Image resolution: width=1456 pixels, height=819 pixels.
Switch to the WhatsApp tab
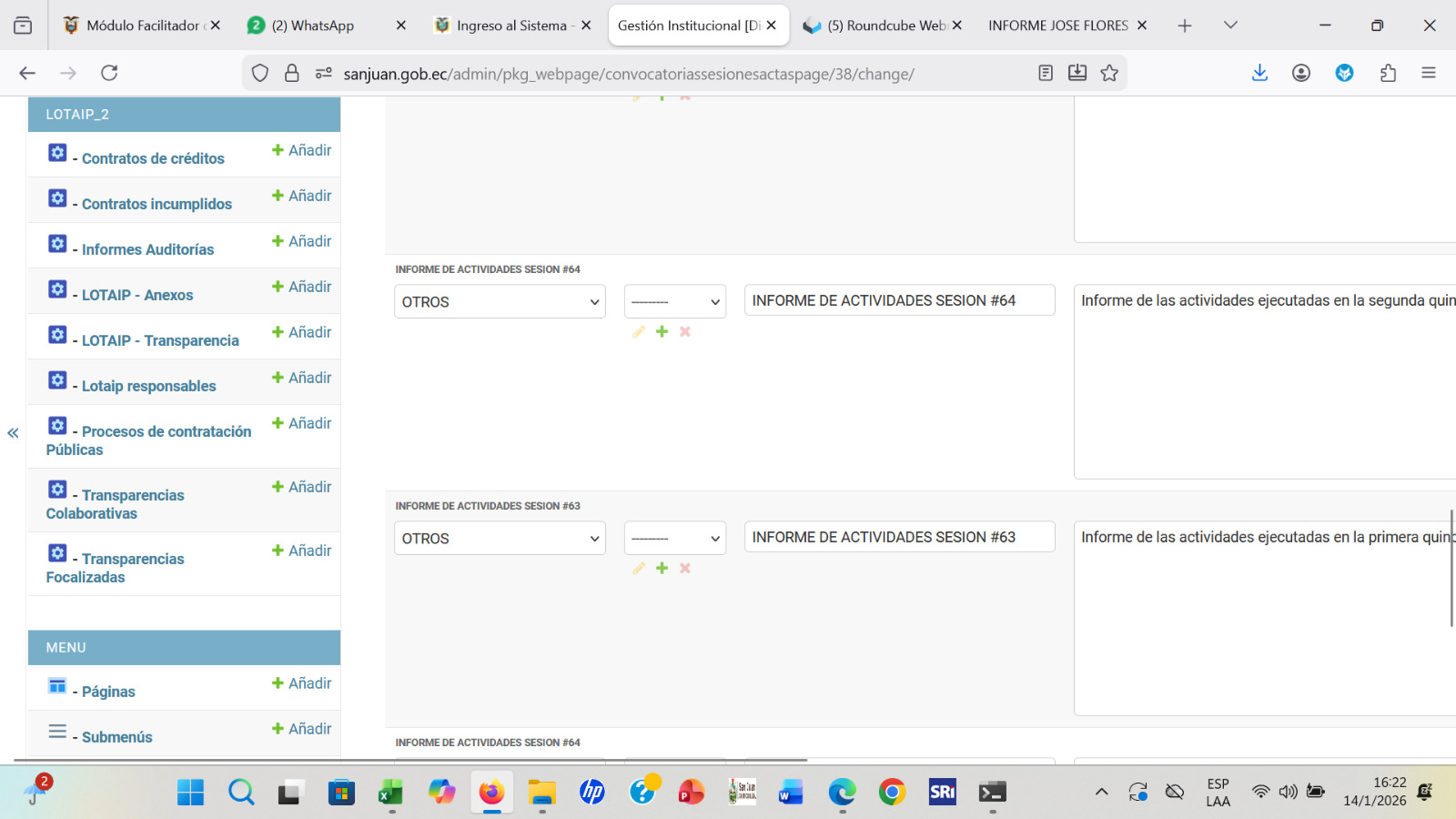pos(313,25)
